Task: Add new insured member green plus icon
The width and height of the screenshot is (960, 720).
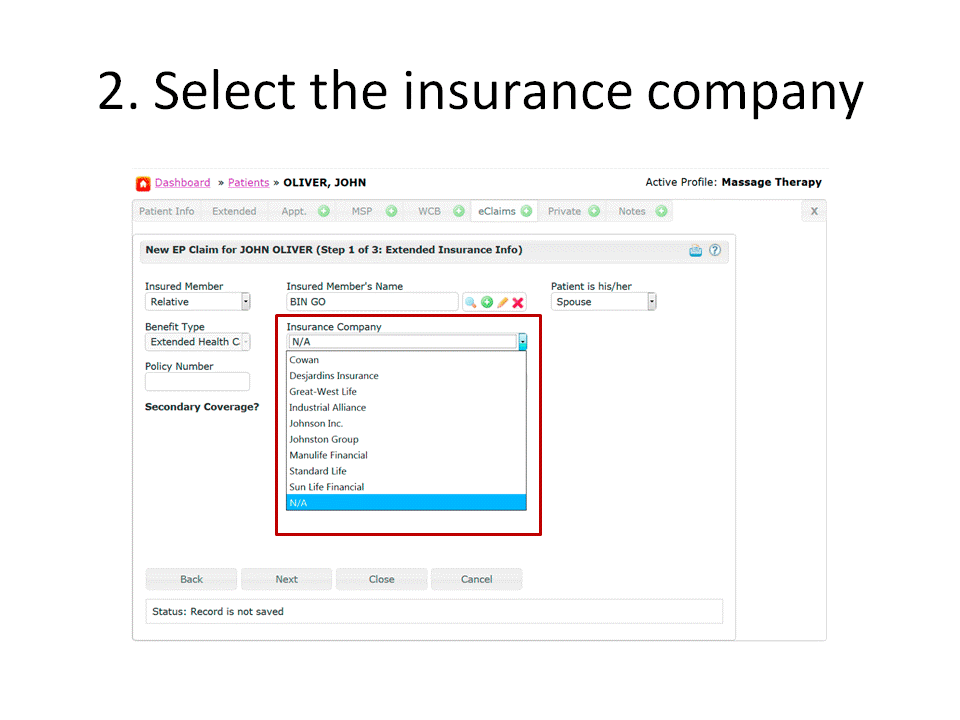Action: coord(487,302)
